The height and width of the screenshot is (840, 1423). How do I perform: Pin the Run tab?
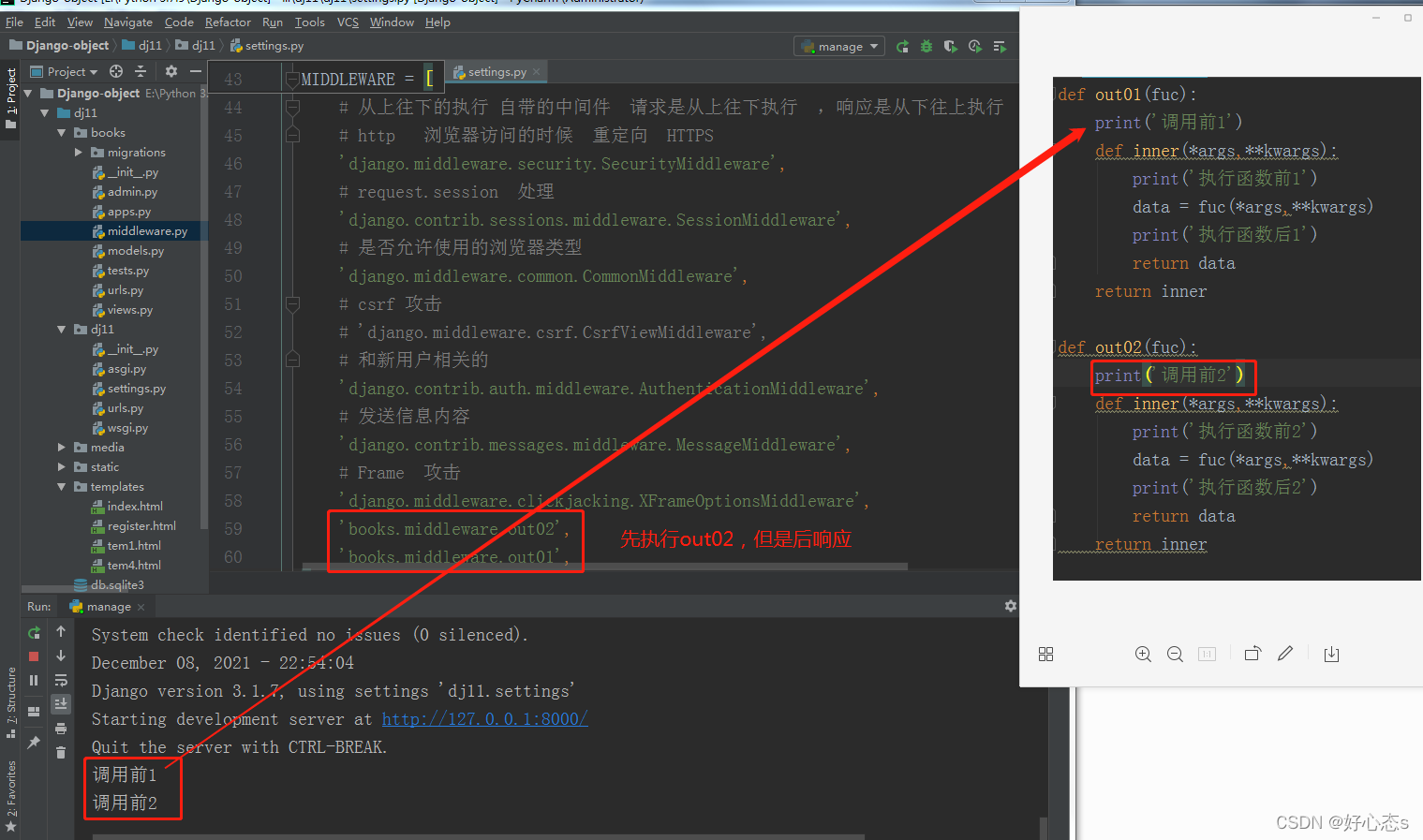pyautogui.click(x=34, y=743)
